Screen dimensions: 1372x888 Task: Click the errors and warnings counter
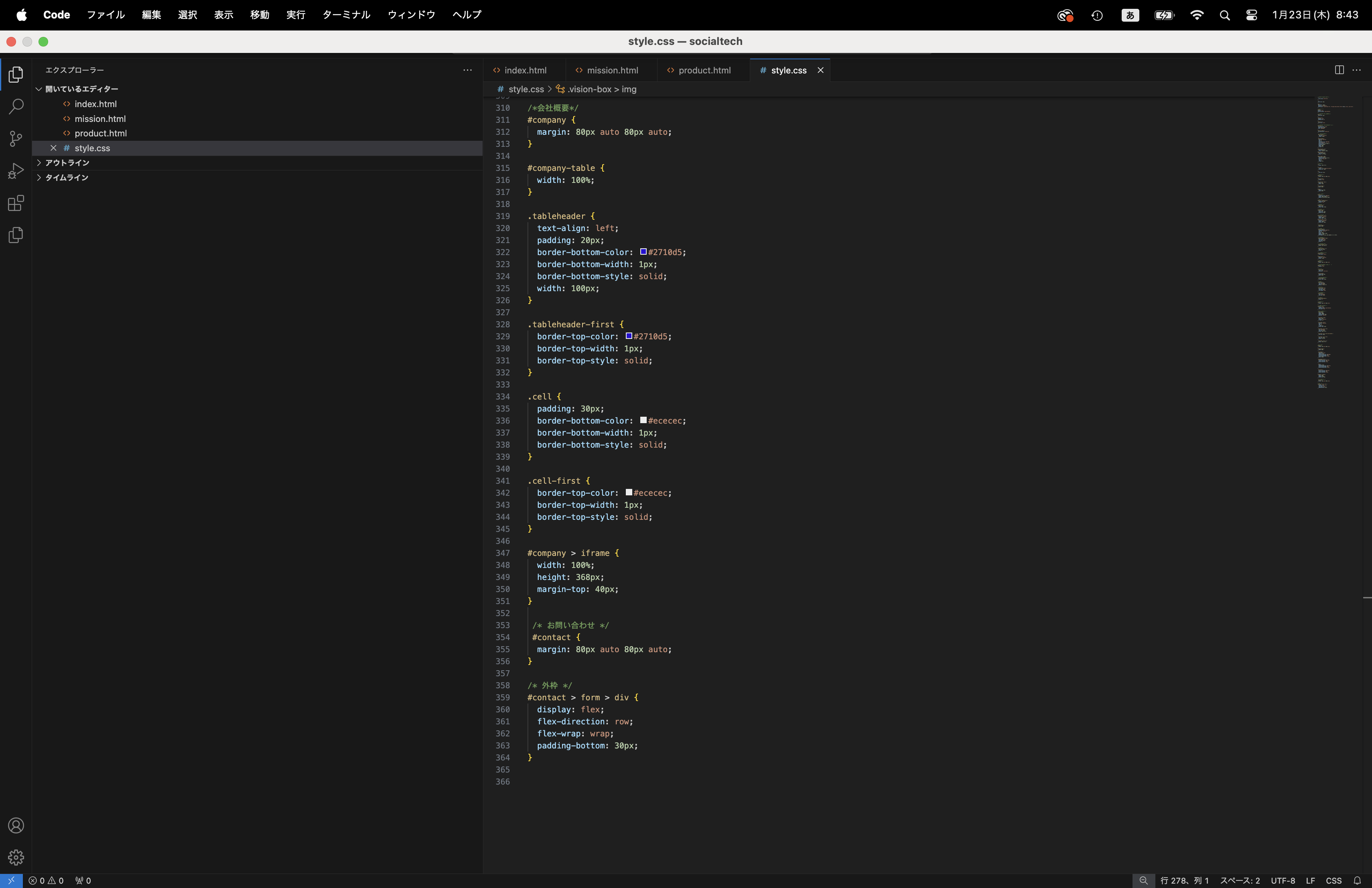tap(46, 880)
